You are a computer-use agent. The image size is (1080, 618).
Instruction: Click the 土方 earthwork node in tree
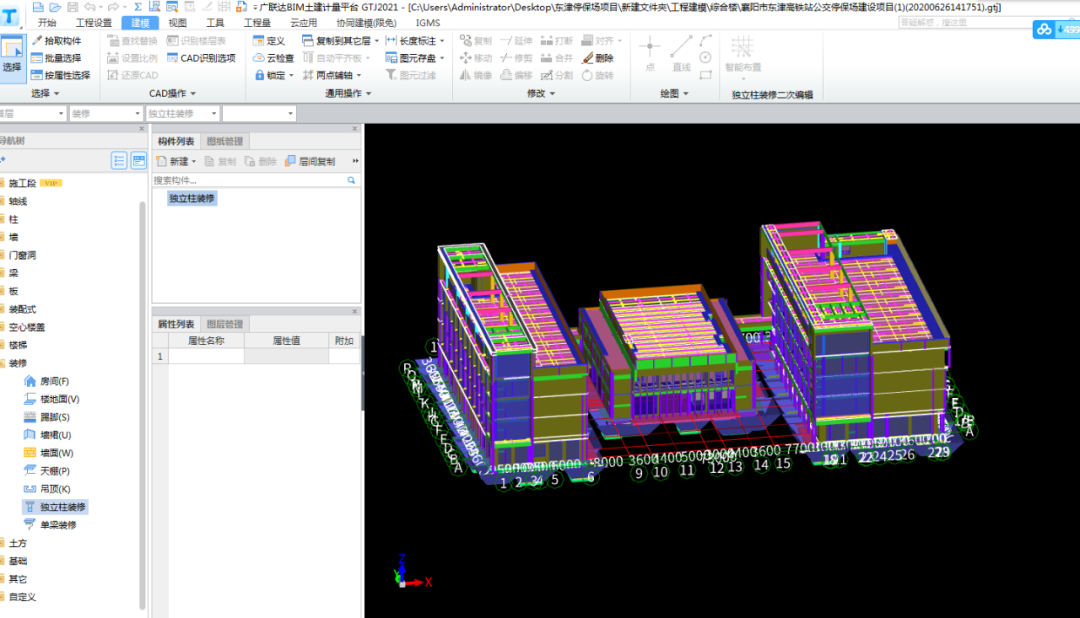17,543
